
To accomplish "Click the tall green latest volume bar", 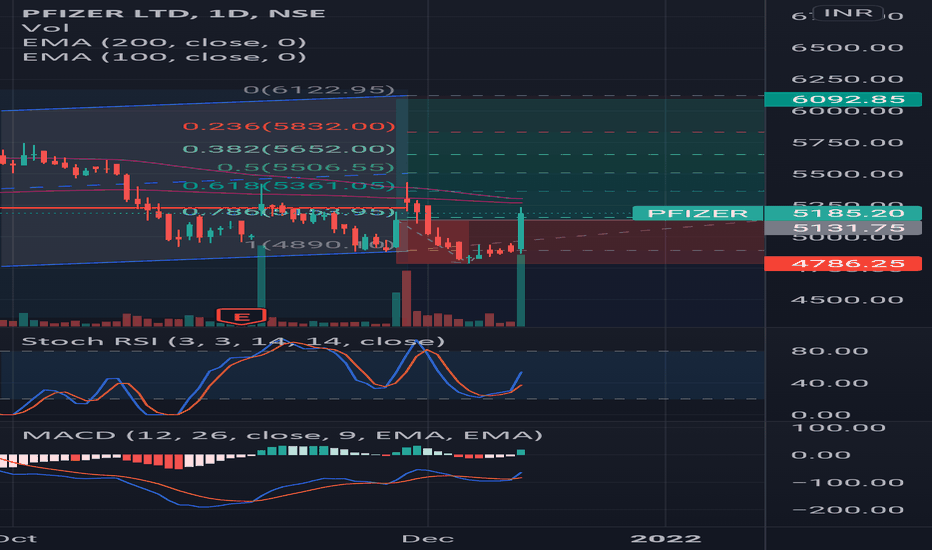I will (x=521, y=290).
